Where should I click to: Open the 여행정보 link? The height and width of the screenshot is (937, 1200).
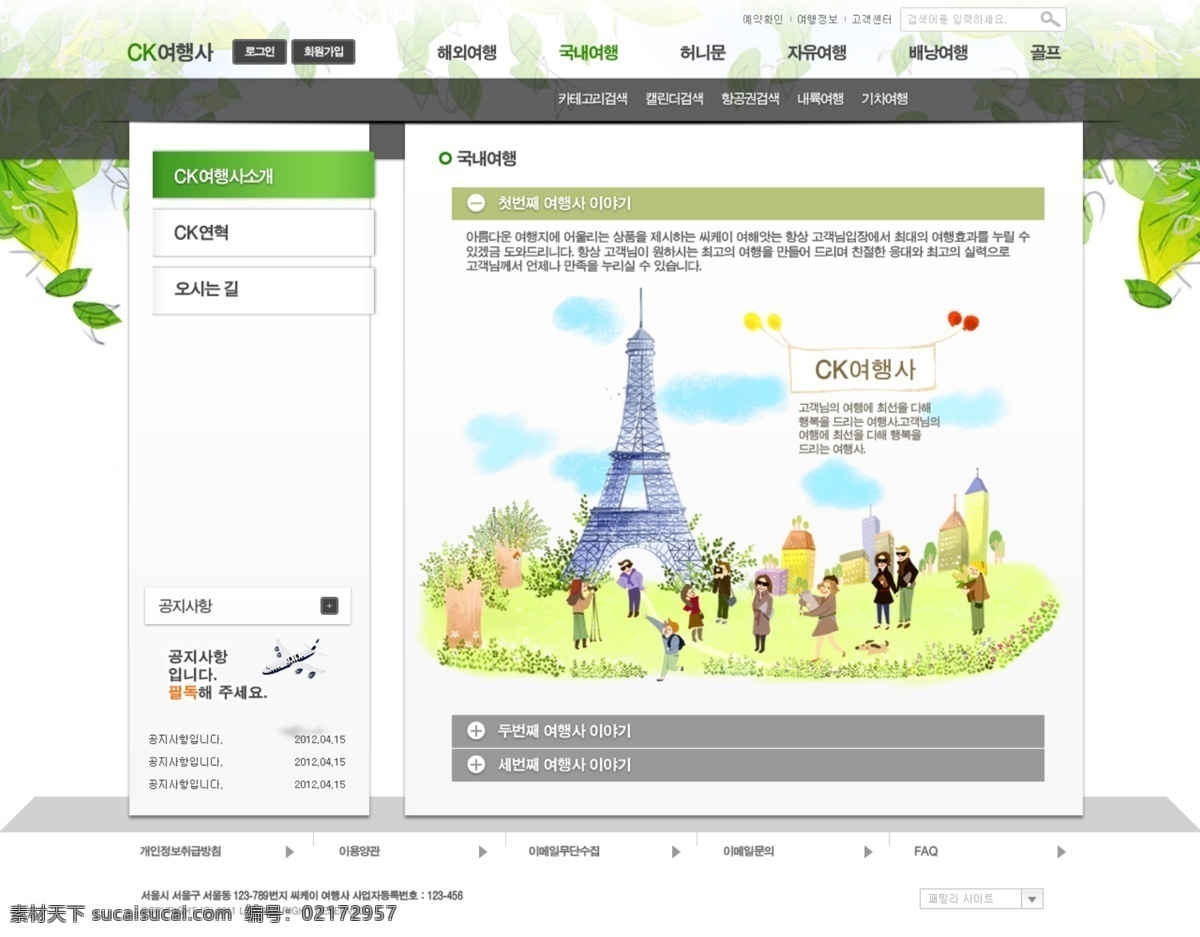point(817,19)
